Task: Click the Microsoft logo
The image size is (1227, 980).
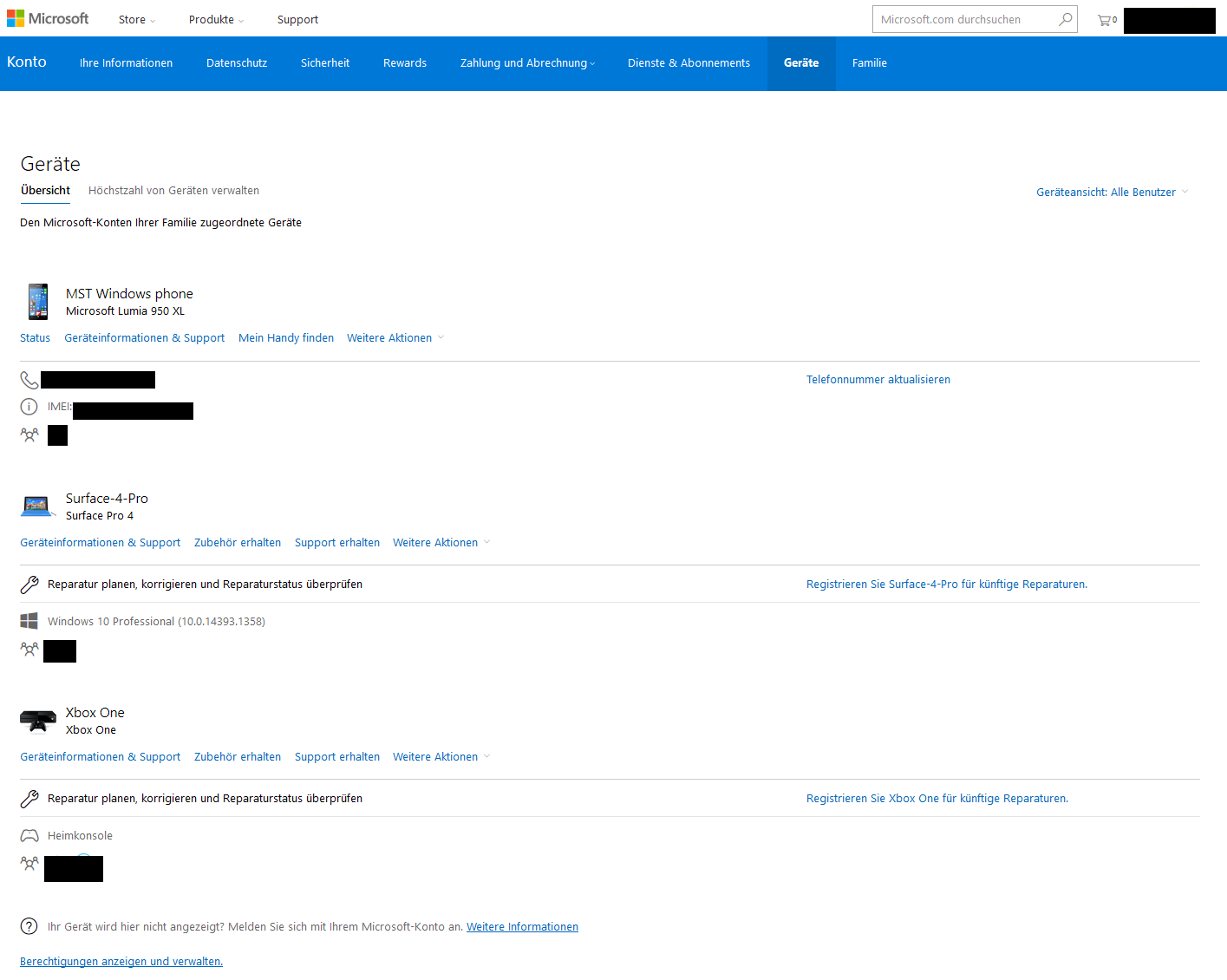Action: (48, 18)
